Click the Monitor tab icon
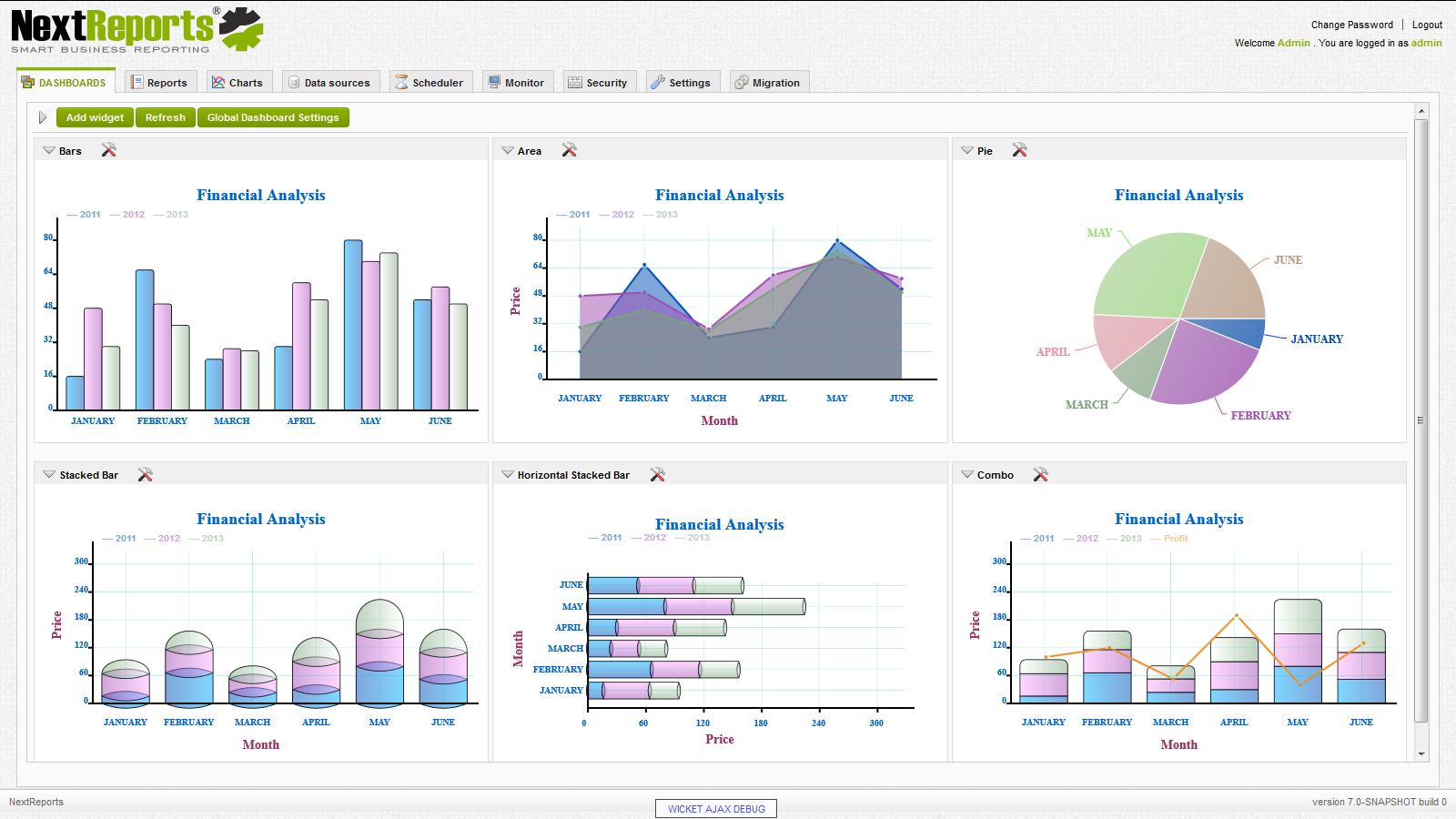 pyautogui.click(x=494, y=82)
